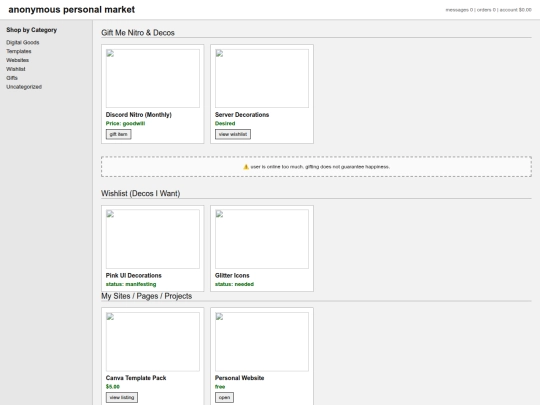Click the 'Discord Nitro (Monthly)' title
This screenshot has width=540, height=405.
(x=139, y=115)
